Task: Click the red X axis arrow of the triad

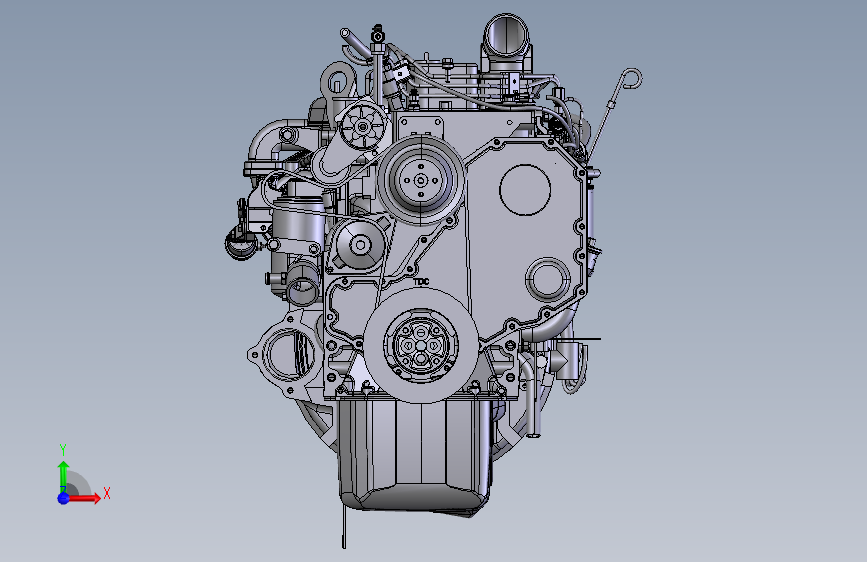Action: (x=86, y=498)
